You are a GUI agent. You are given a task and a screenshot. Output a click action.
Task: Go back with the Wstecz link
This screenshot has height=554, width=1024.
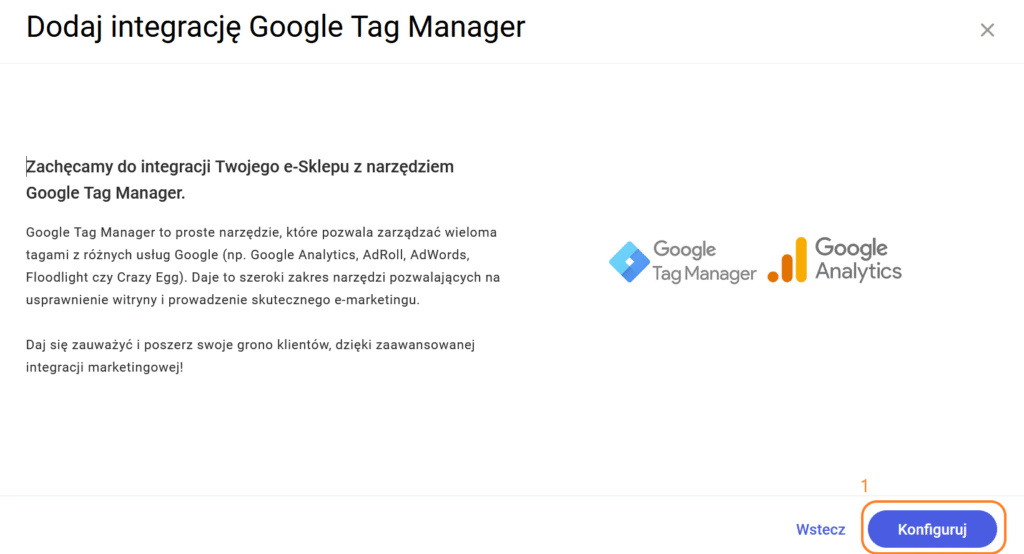pyautogui.click(x=820, y=530)
